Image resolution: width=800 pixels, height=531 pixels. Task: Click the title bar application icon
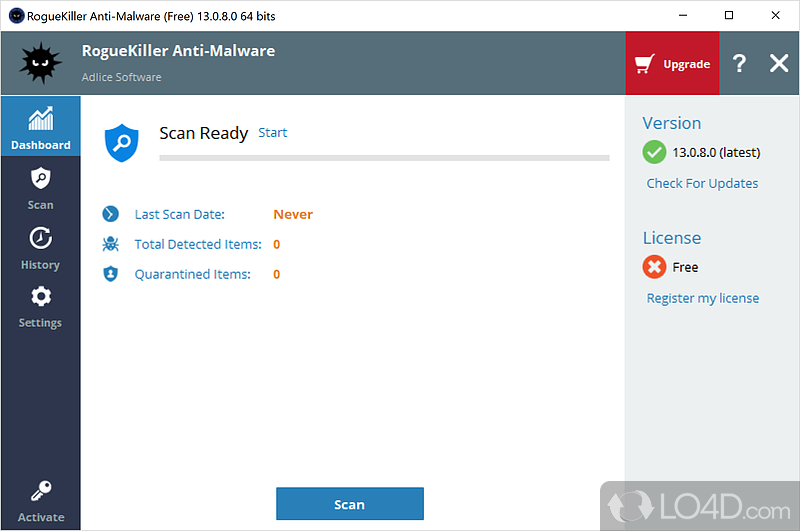(x=16, y=16)
